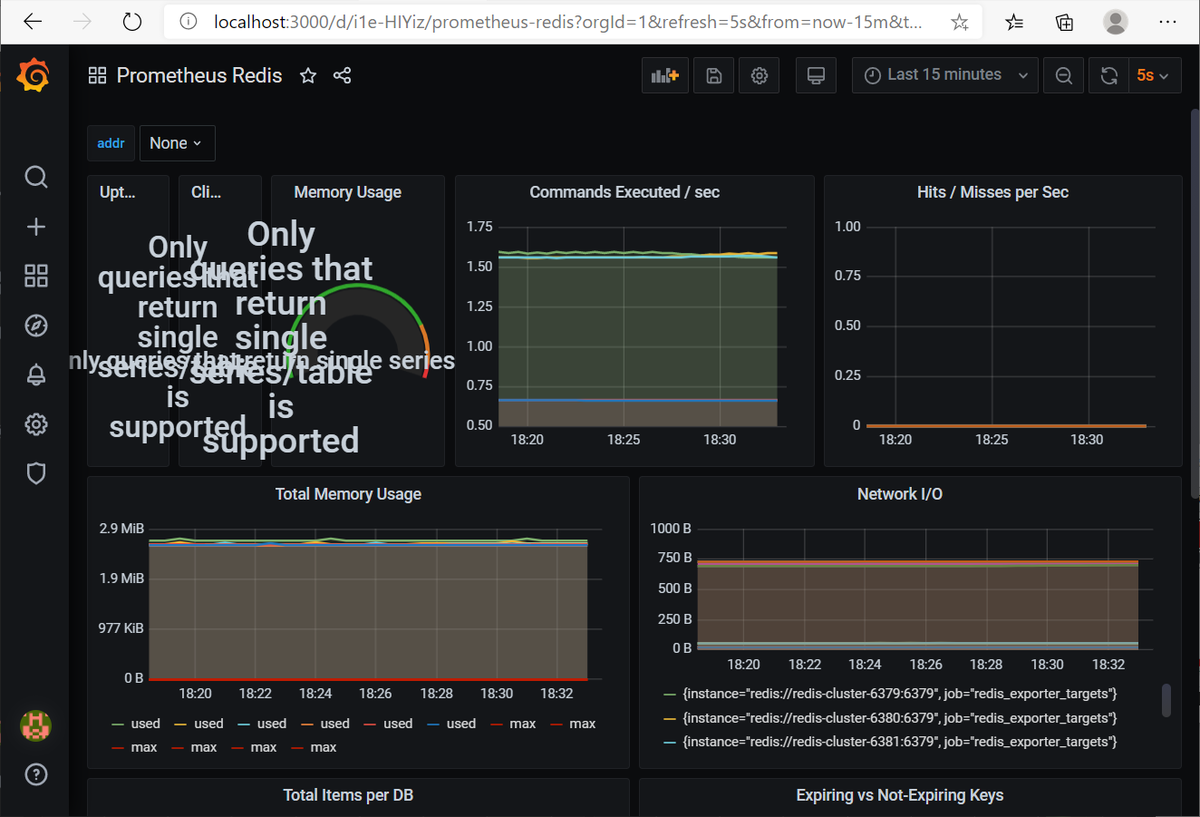Refresh the dashboard now
Screen dimensions: 1200x817
coord(1108,75)
